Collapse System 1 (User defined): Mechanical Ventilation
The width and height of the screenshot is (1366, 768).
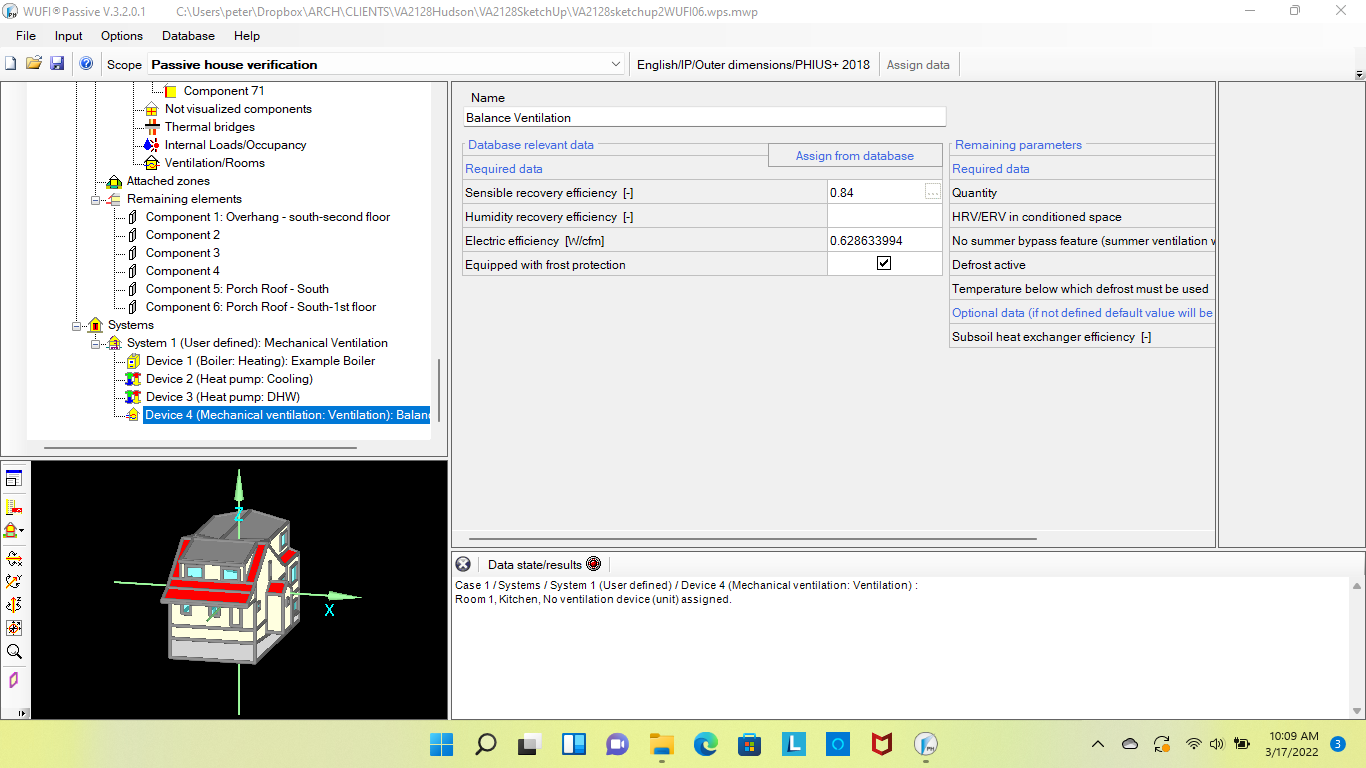click(97, 343)
